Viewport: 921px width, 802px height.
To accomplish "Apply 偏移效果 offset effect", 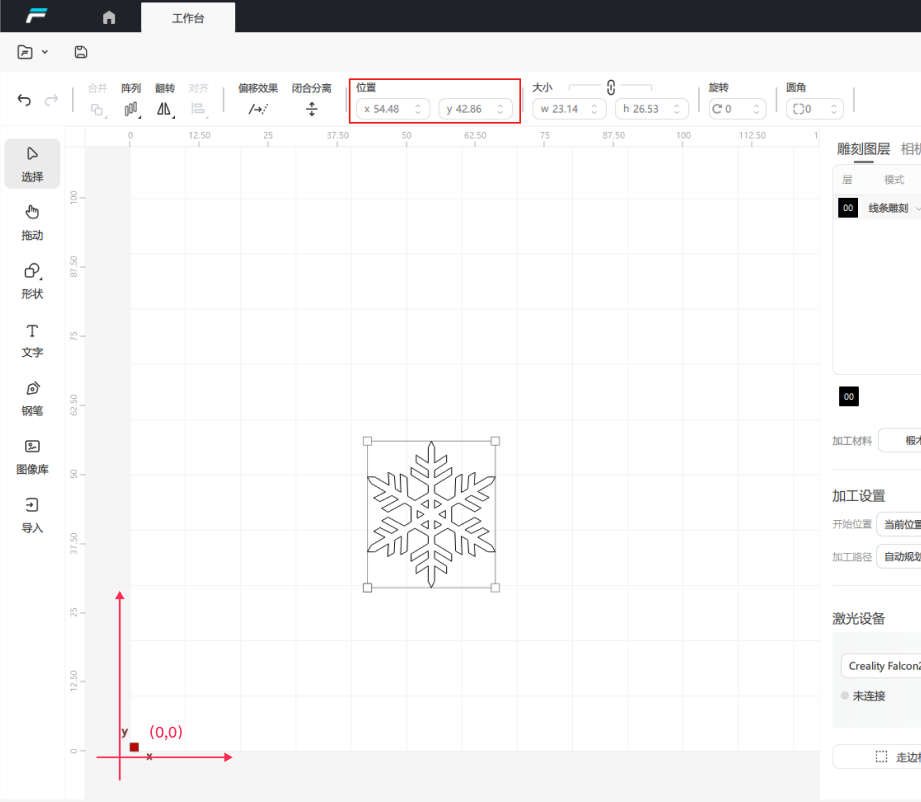I will [x=258, y=108].
